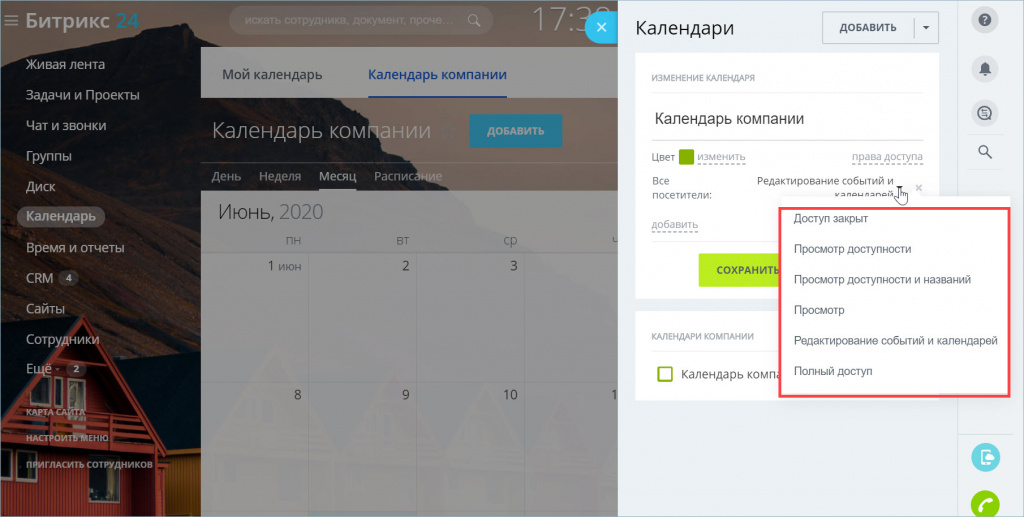Viewport: 1024px width, 517px height.
Task: Click the green calendar color swatch
Action: [x=686, y=157]
